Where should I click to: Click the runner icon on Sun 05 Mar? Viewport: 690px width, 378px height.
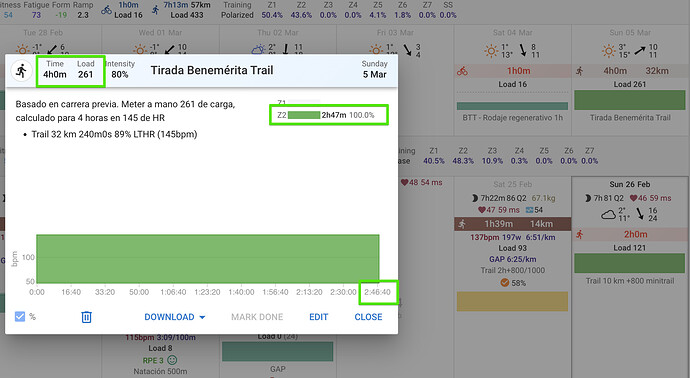[x=580, y=71]
